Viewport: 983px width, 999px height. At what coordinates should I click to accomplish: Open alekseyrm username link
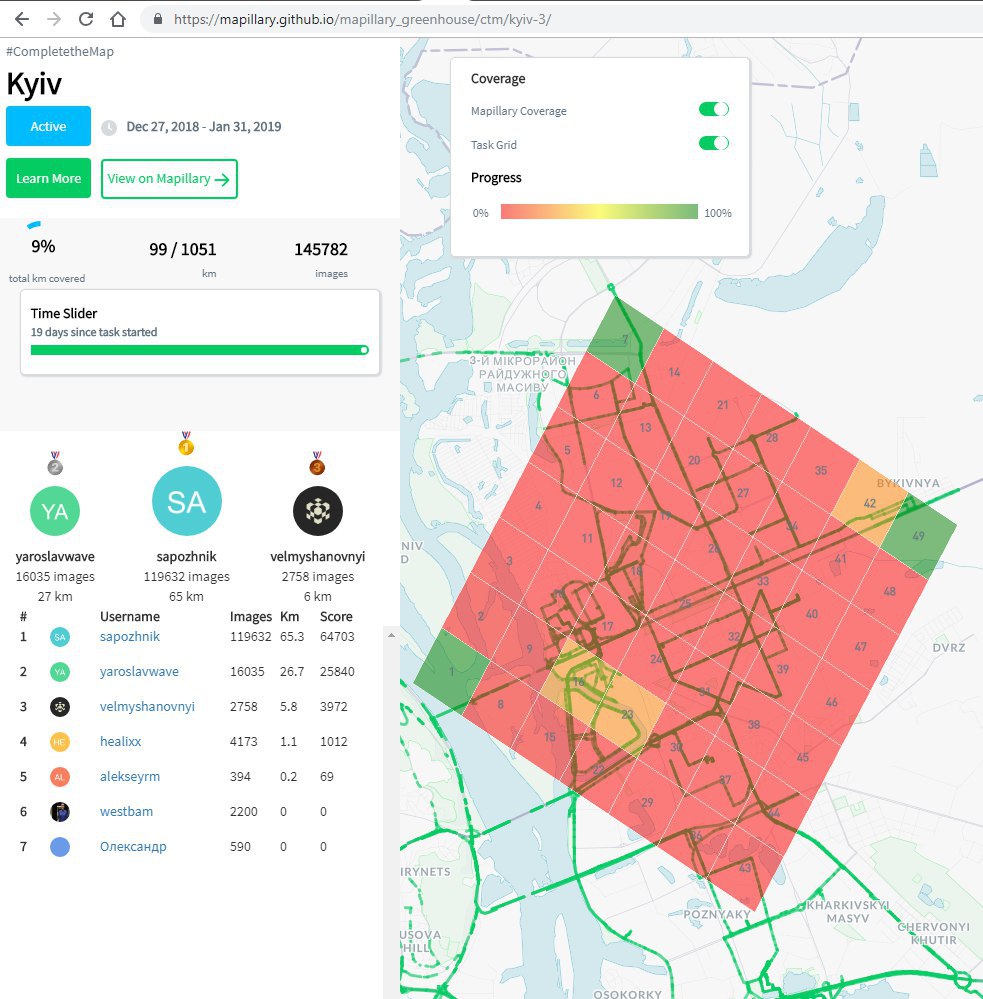pyautogui.click(x=130, y=777)
